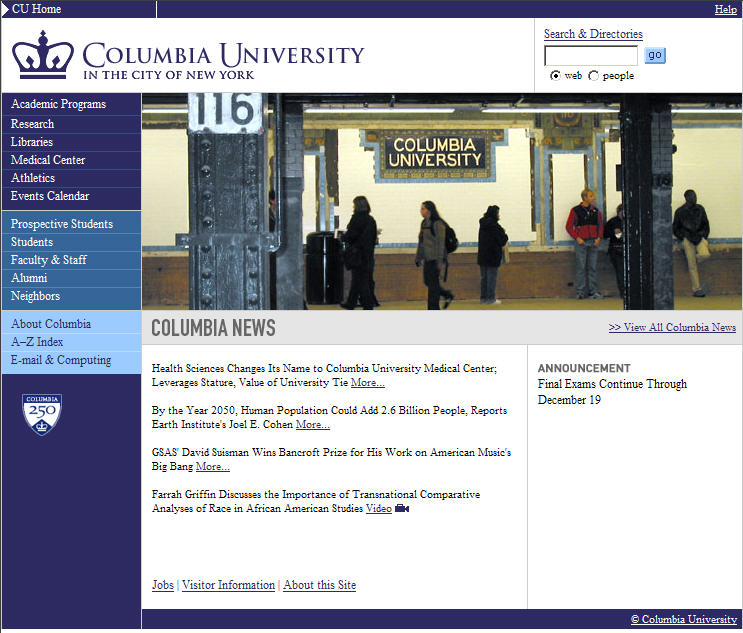Open the Athletics menu item
743x633 pixels.
33,178
